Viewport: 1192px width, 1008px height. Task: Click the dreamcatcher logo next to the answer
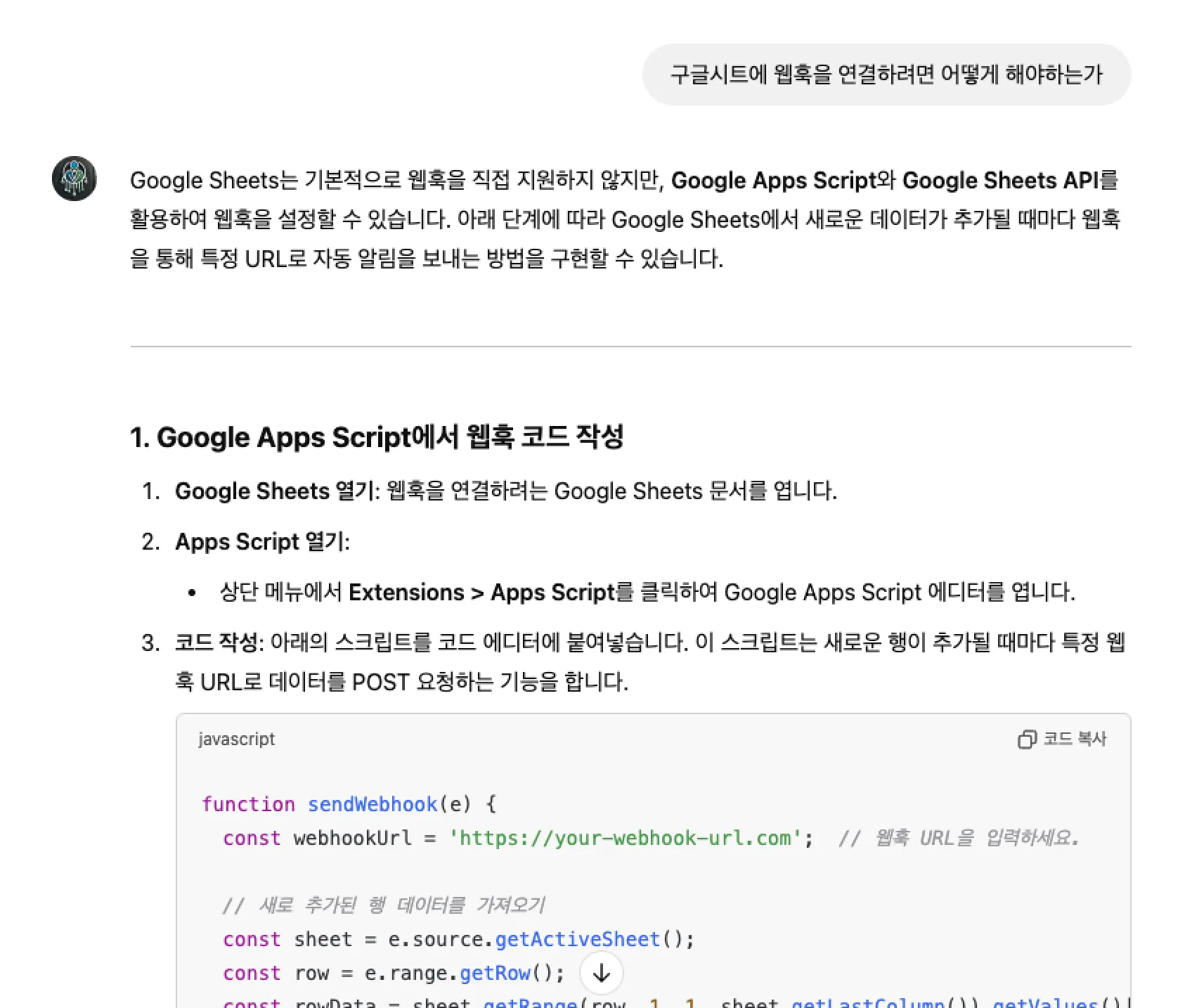74,179
